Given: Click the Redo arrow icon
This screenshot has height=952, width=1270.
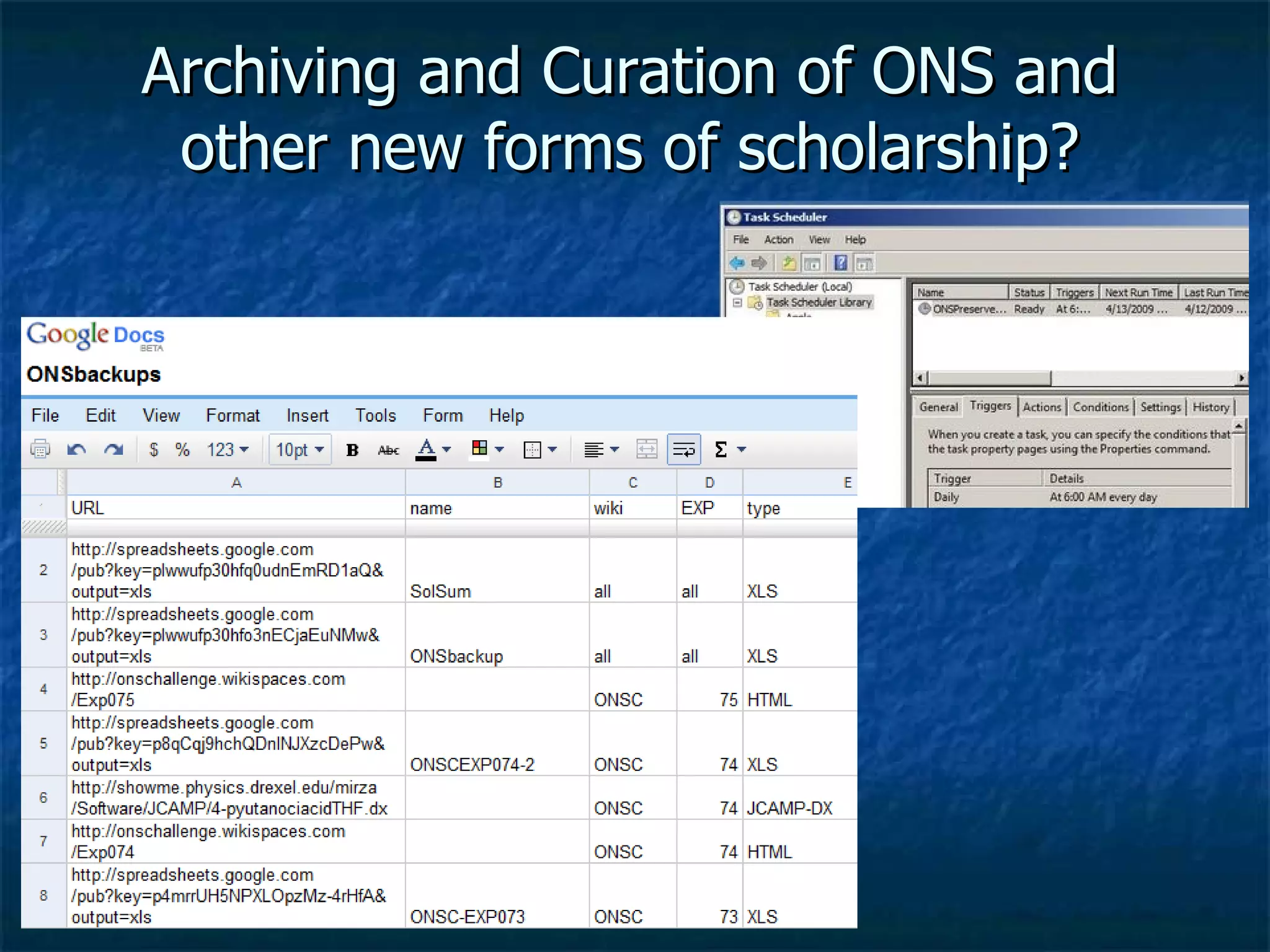Looking at the screenshot, I should (x=113, y=449).
